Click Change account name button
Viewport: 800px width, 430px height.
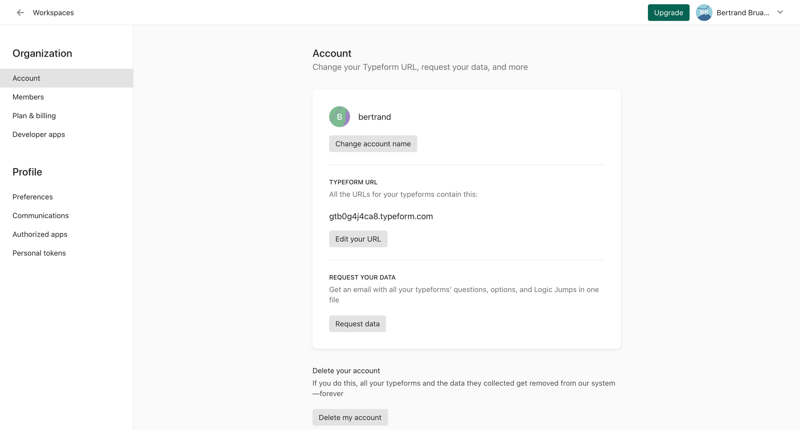[373, 144]
